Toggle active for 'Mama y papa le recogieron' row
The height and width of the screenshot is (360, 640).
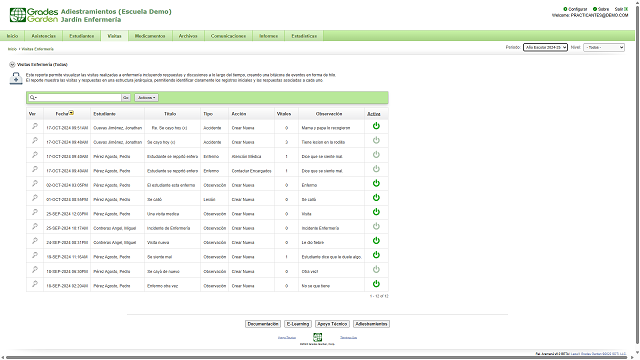[376, 126]
